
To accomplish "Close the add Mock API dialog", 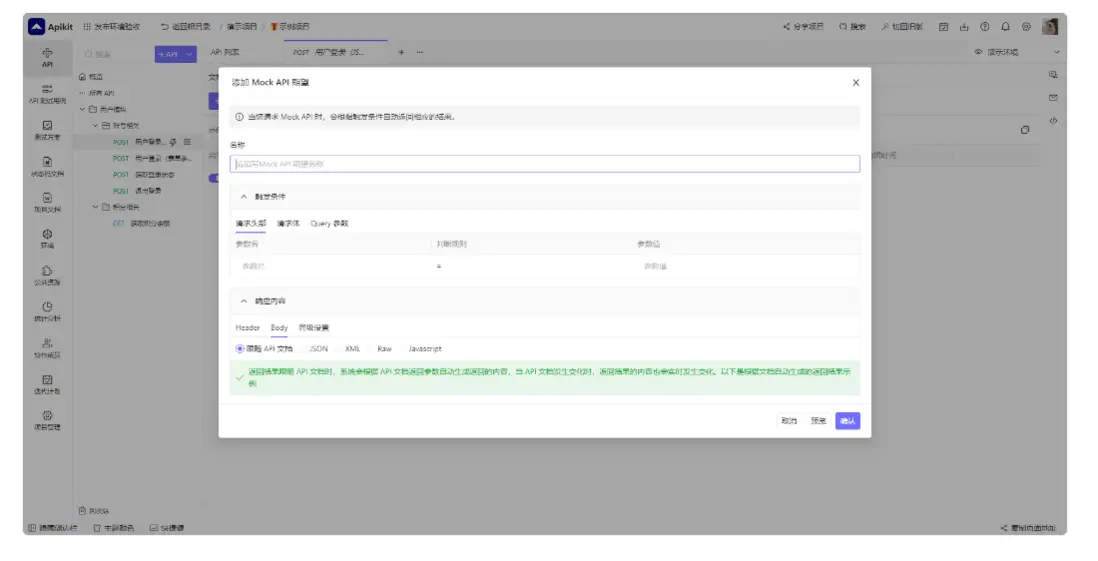I will point(856,83).
